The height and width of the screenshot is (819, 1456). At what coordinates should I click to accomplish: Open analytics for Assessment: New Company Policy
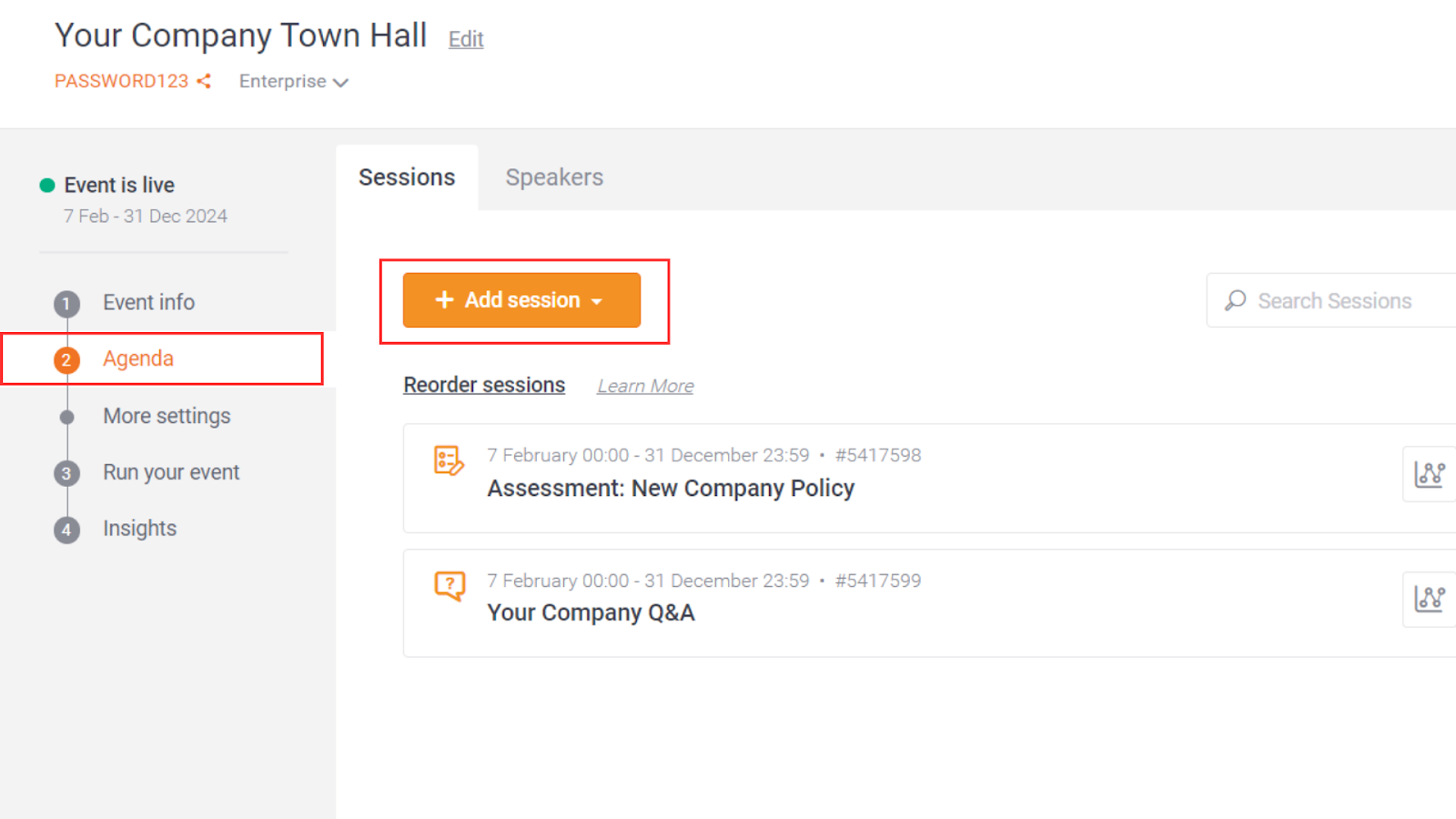[x=1429, y=474]
